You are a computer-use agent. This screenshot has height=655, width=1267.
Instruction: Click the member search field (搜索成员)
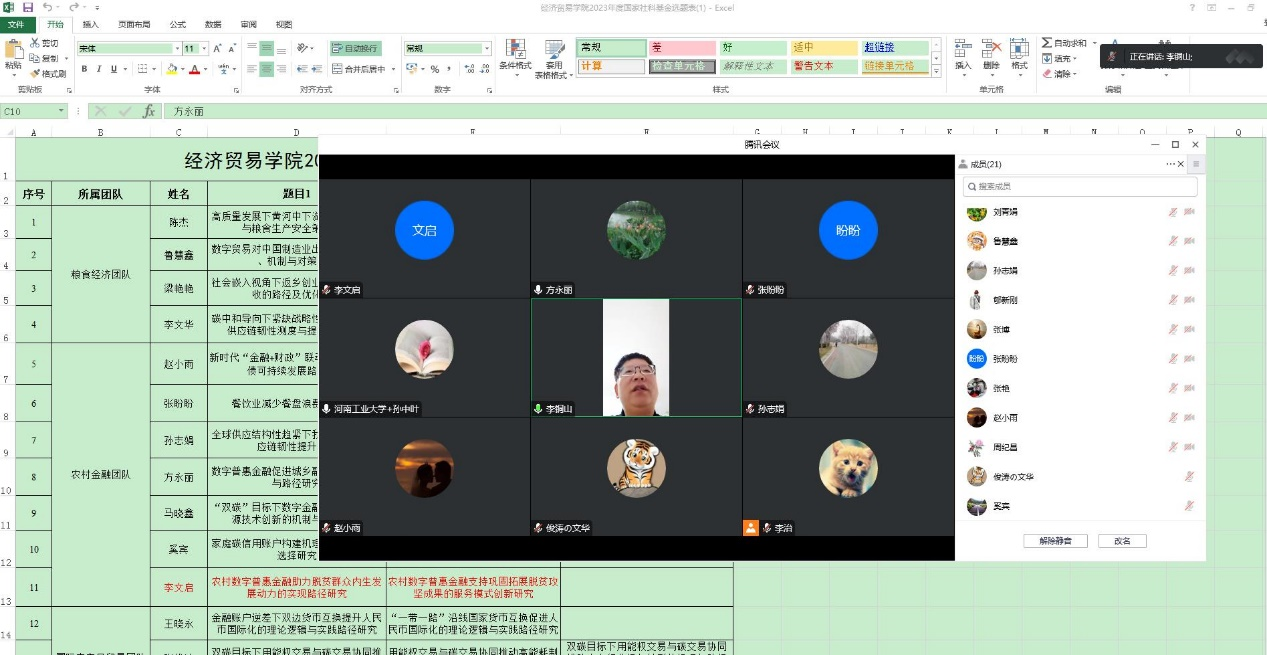(x=1080, y=187)
